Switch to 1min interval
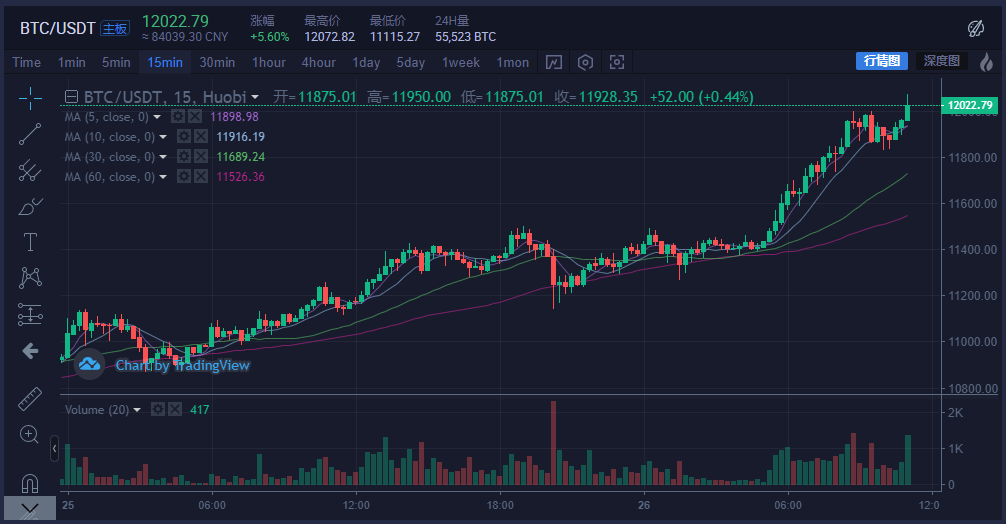The width and height of the screenshot is (1006, 524). point(71,62)
